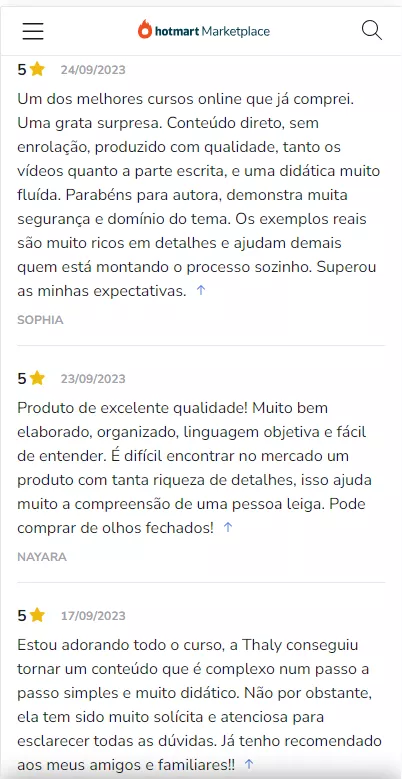Open the hamburger navigation menu
Viewport: 402px width, 779px height.
pos(33,31)
